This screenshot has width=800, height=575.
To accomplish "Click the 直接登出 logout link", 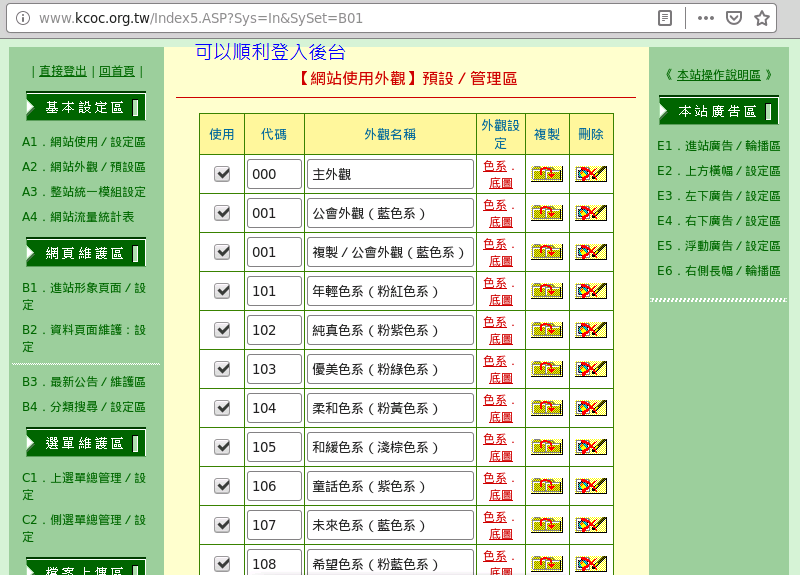I will pos(63,71).
